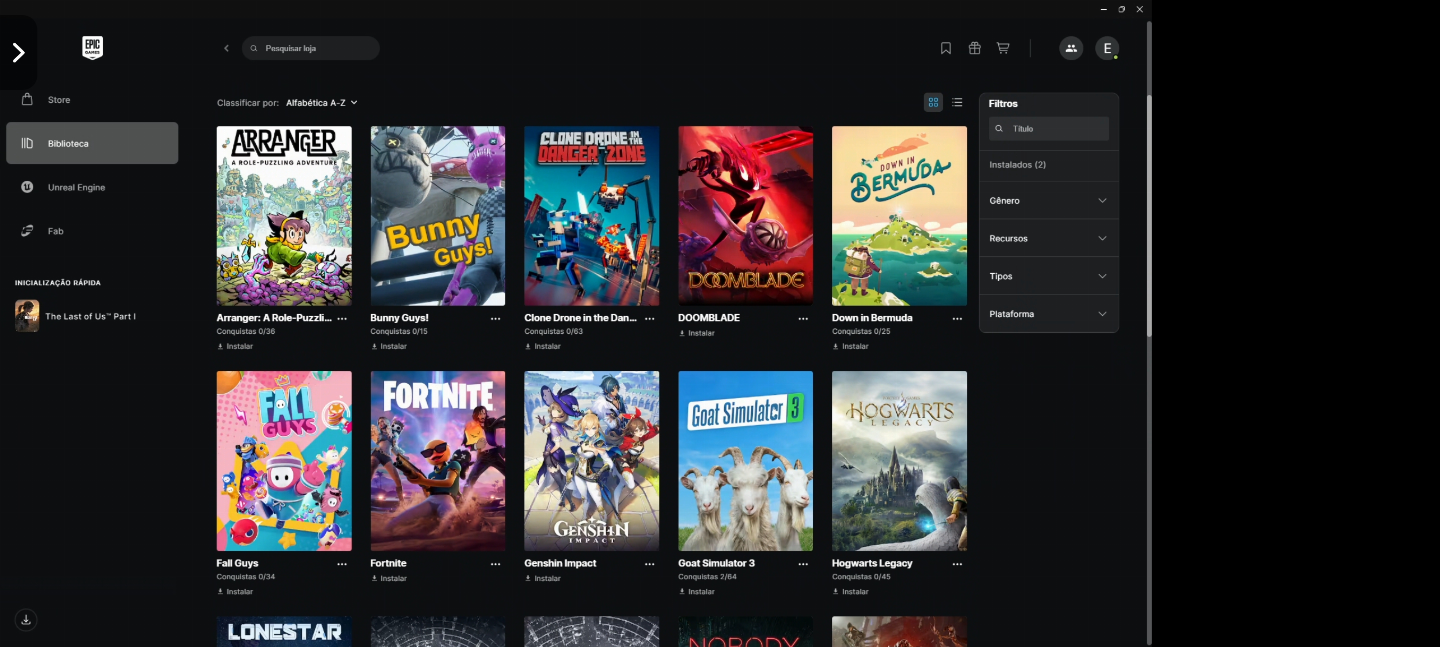Viewport: 1440px width, 647px height.
Task: Open the DOOMBLADE cover thumbnail
Action: pos(746,216)
